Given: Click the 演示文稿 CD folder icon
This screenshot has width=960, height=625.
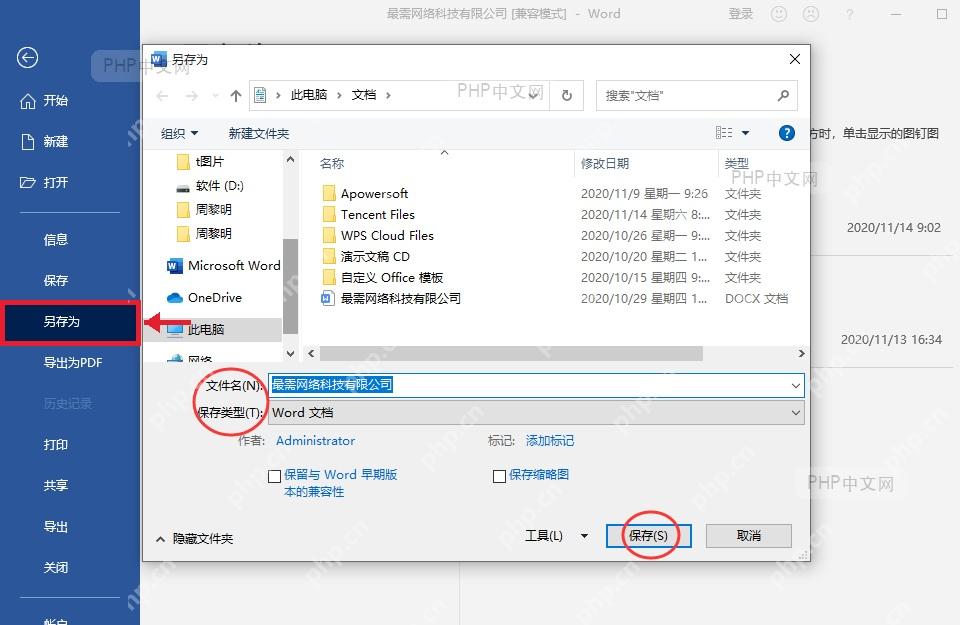Looking at the screenshot, I should 329,256.
